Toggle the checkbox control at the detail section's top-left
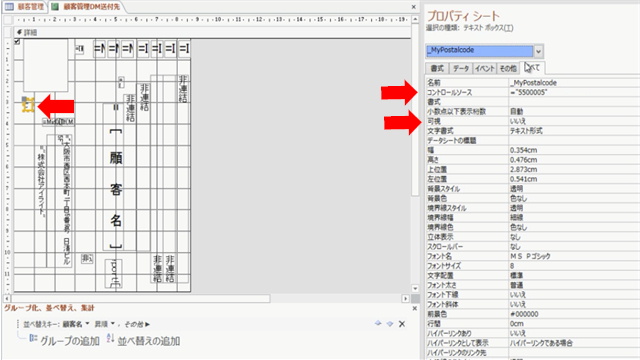This screenshot has width=640, height=360. 17,41
